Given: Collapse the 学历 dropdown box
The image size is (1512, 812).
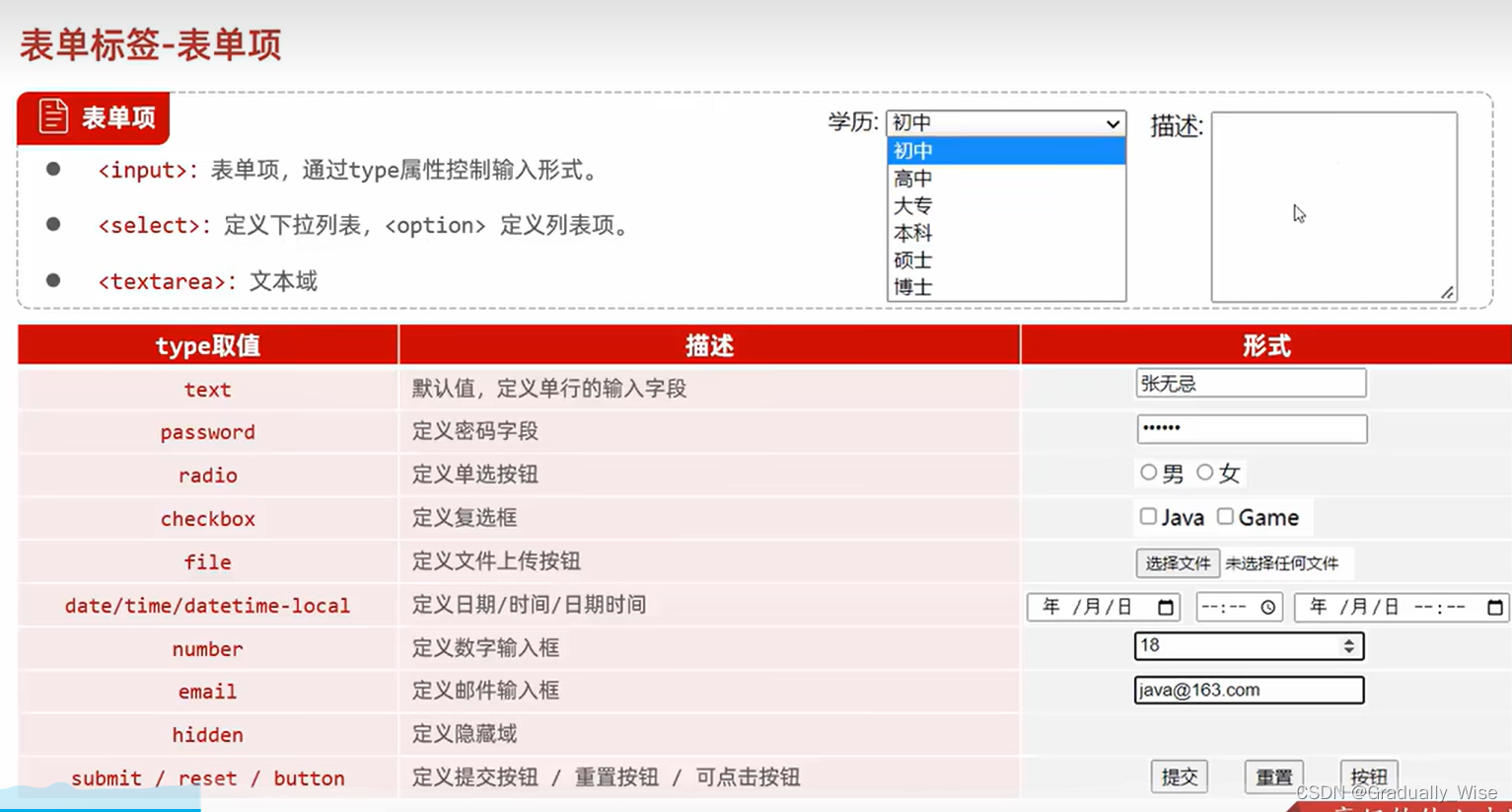Looking at the screenshot, I should [1006, 122].
